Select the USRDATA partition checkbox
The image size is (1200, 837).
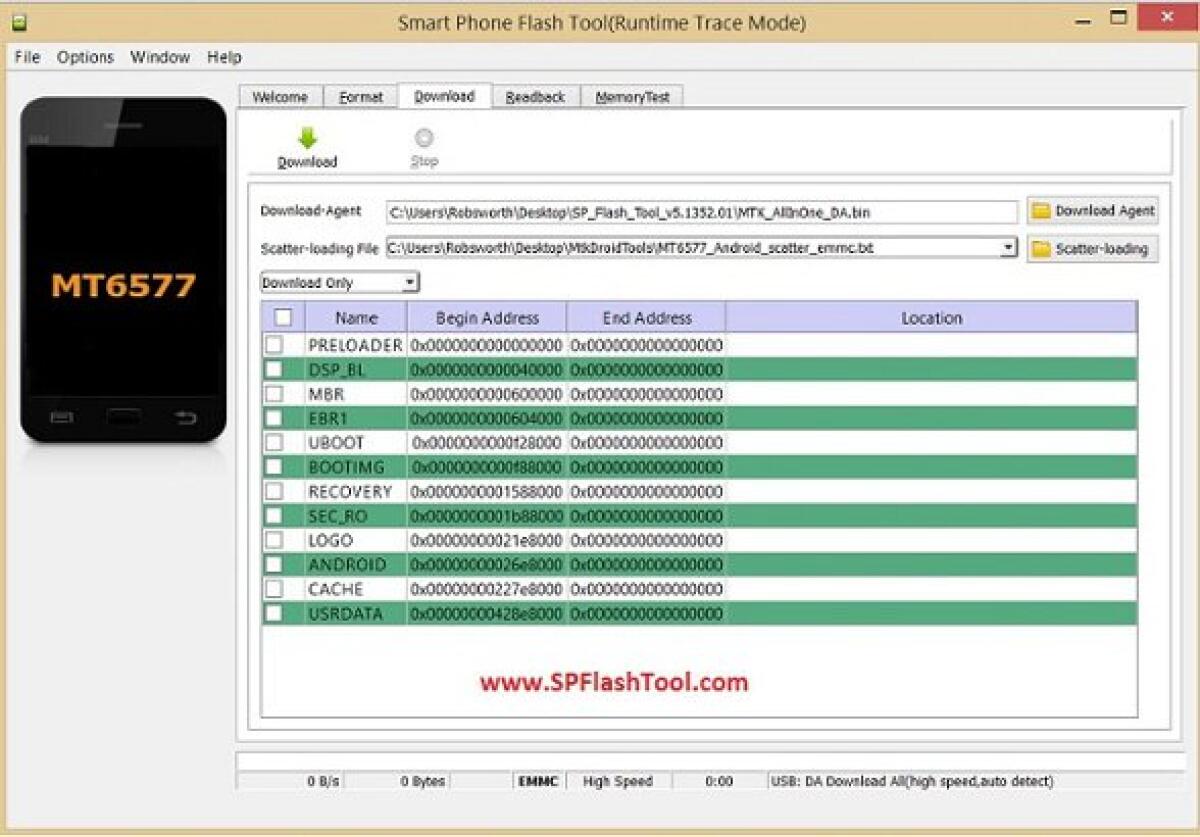pos(274,613)
